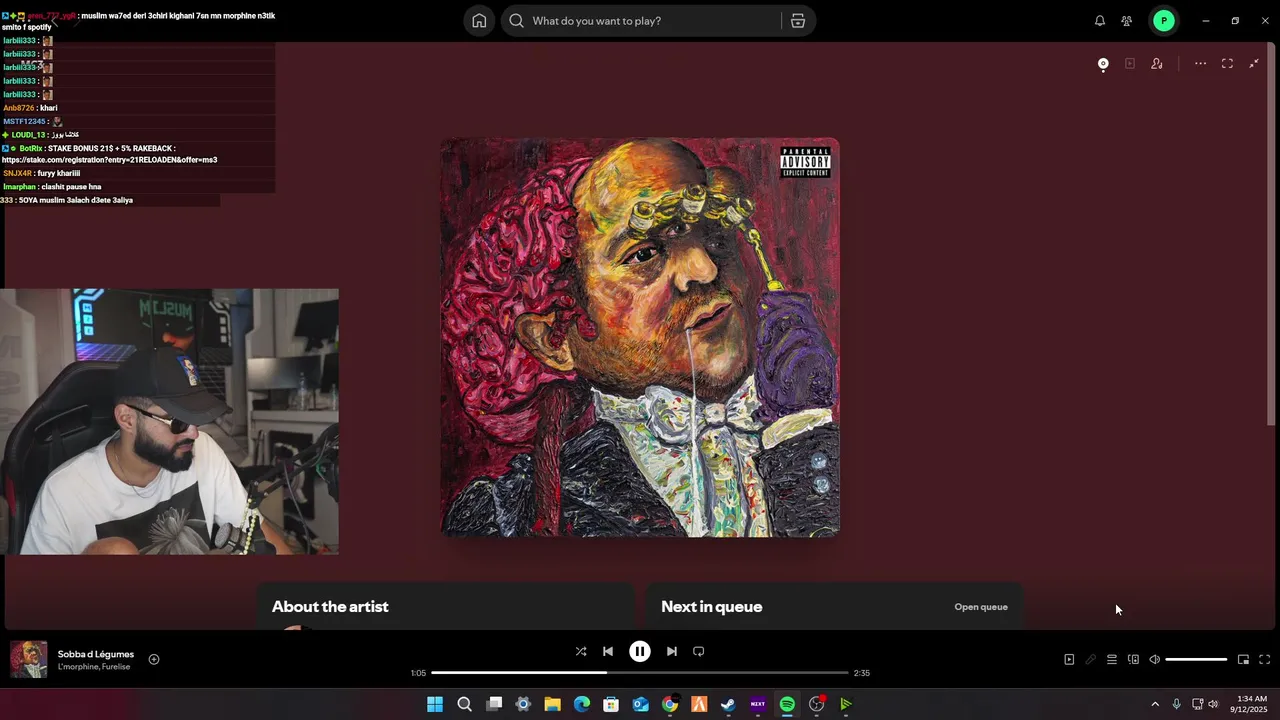The height and width of the screenshot is (720, 1280).
Task: Open the Queue icon in the player bar
Action: (1112, 660)
